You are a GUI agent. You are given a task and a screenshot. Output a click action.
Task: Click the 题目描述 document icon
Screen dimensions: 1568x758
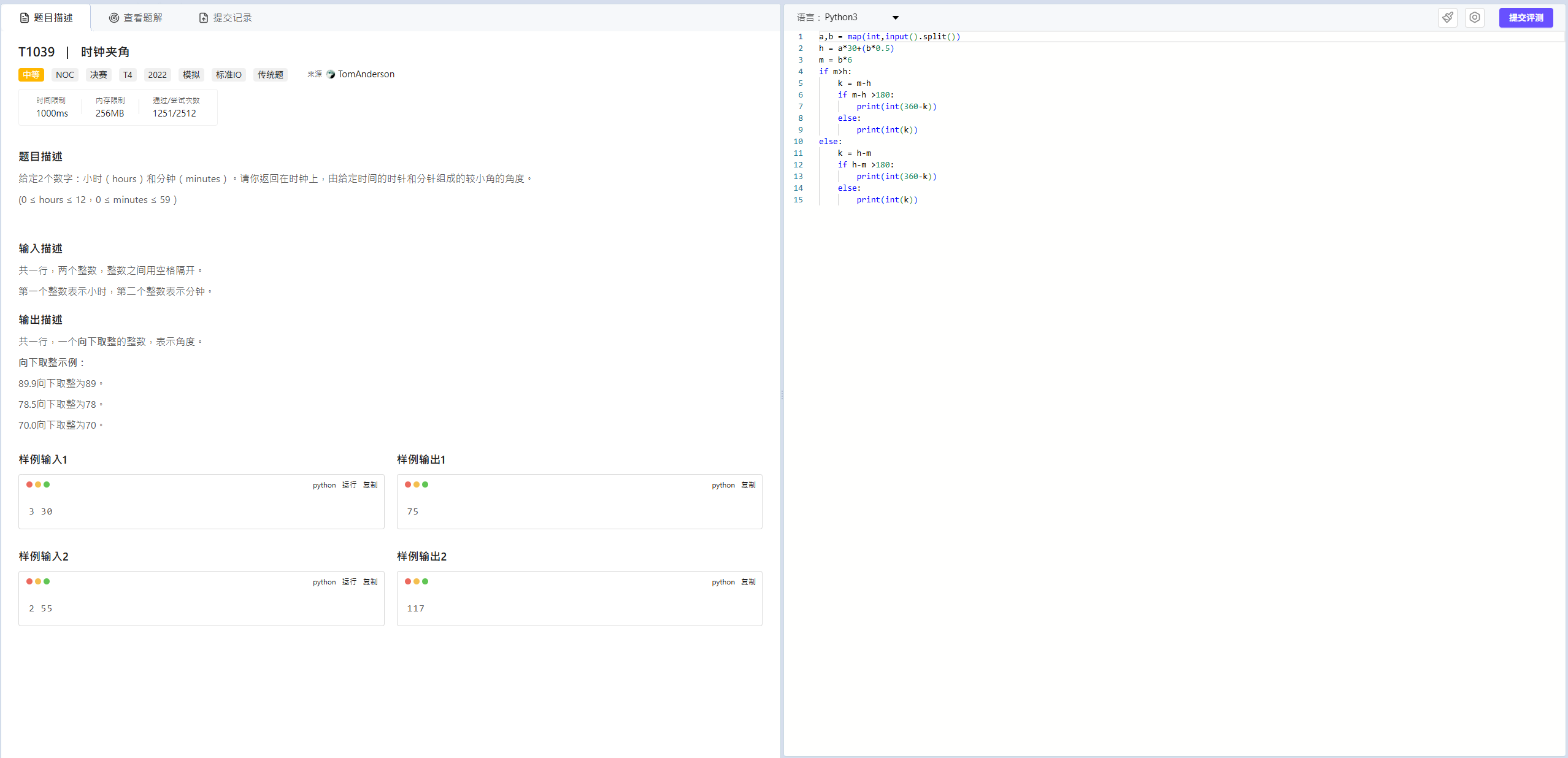click(x=25, y=18)
